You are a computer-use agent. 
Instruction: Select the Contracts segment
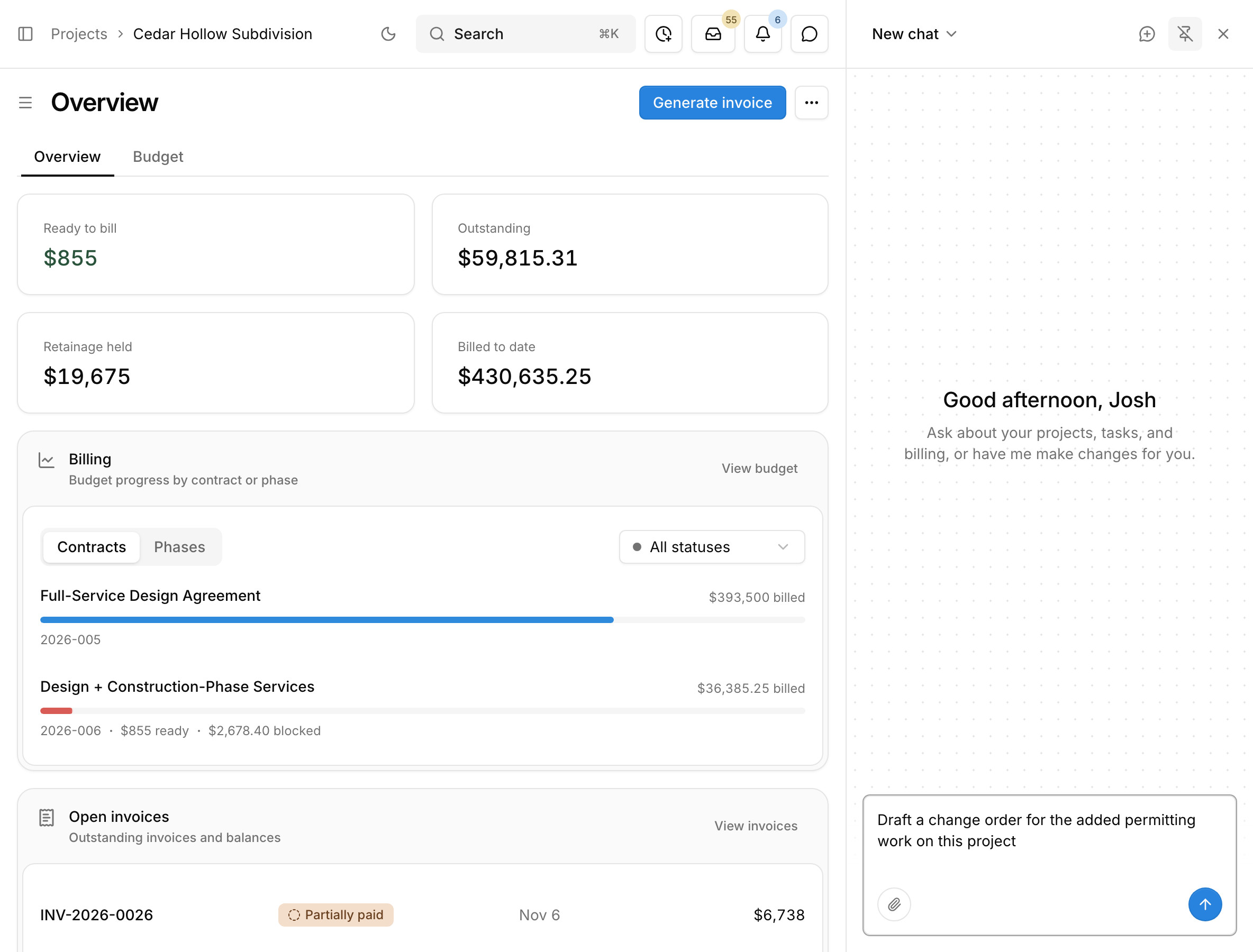tap(92, 547)
